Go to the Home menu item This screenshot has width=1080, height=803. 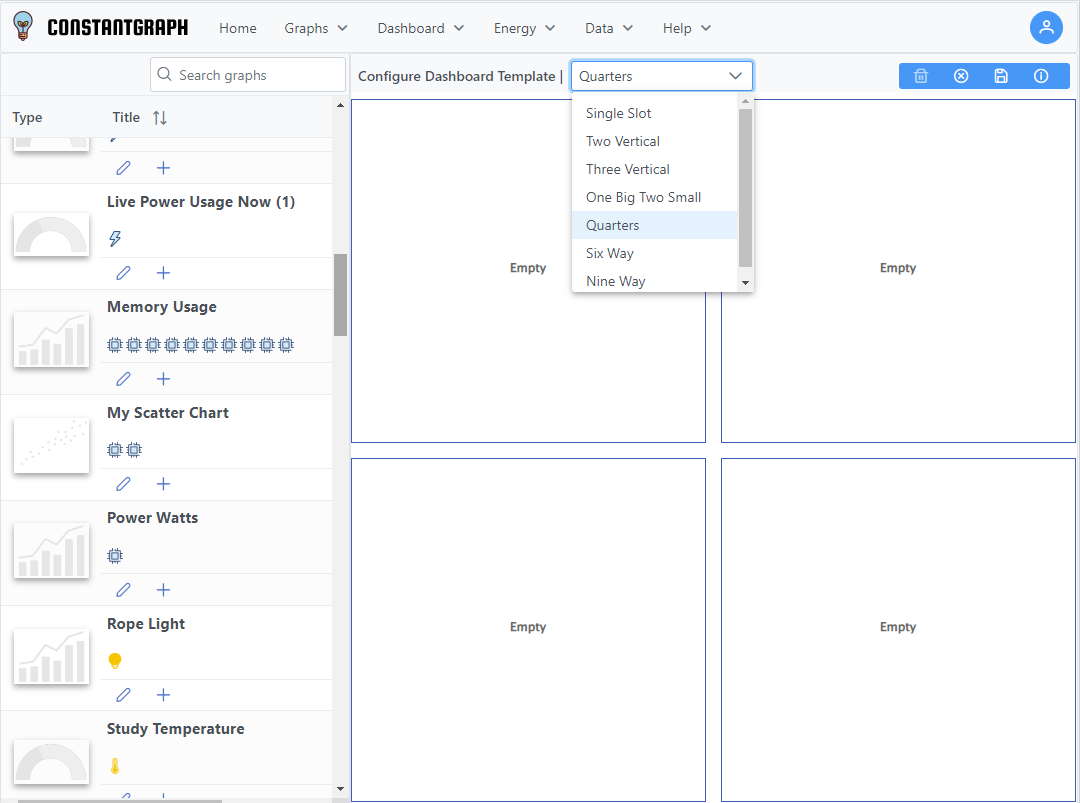[238, 28]
